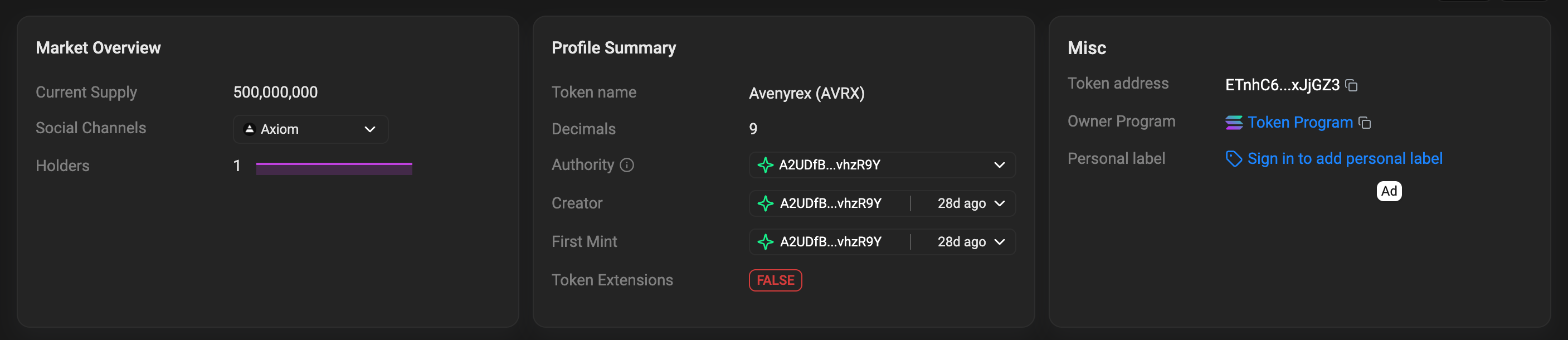
Task: Click the Holders count 1
Action: (237, 166)
